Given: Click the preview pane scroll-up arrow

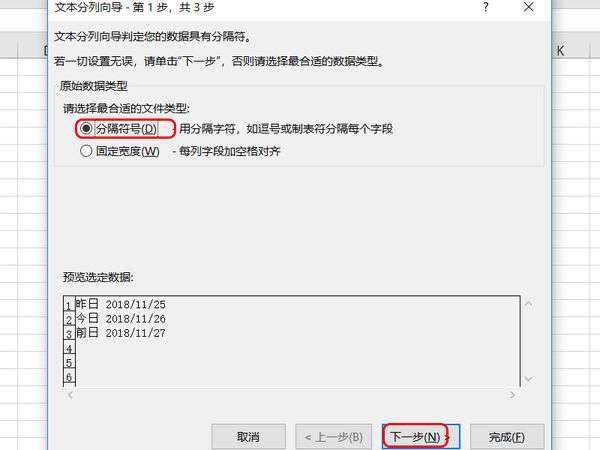Looking at the screenshot, I should point(529,304).
